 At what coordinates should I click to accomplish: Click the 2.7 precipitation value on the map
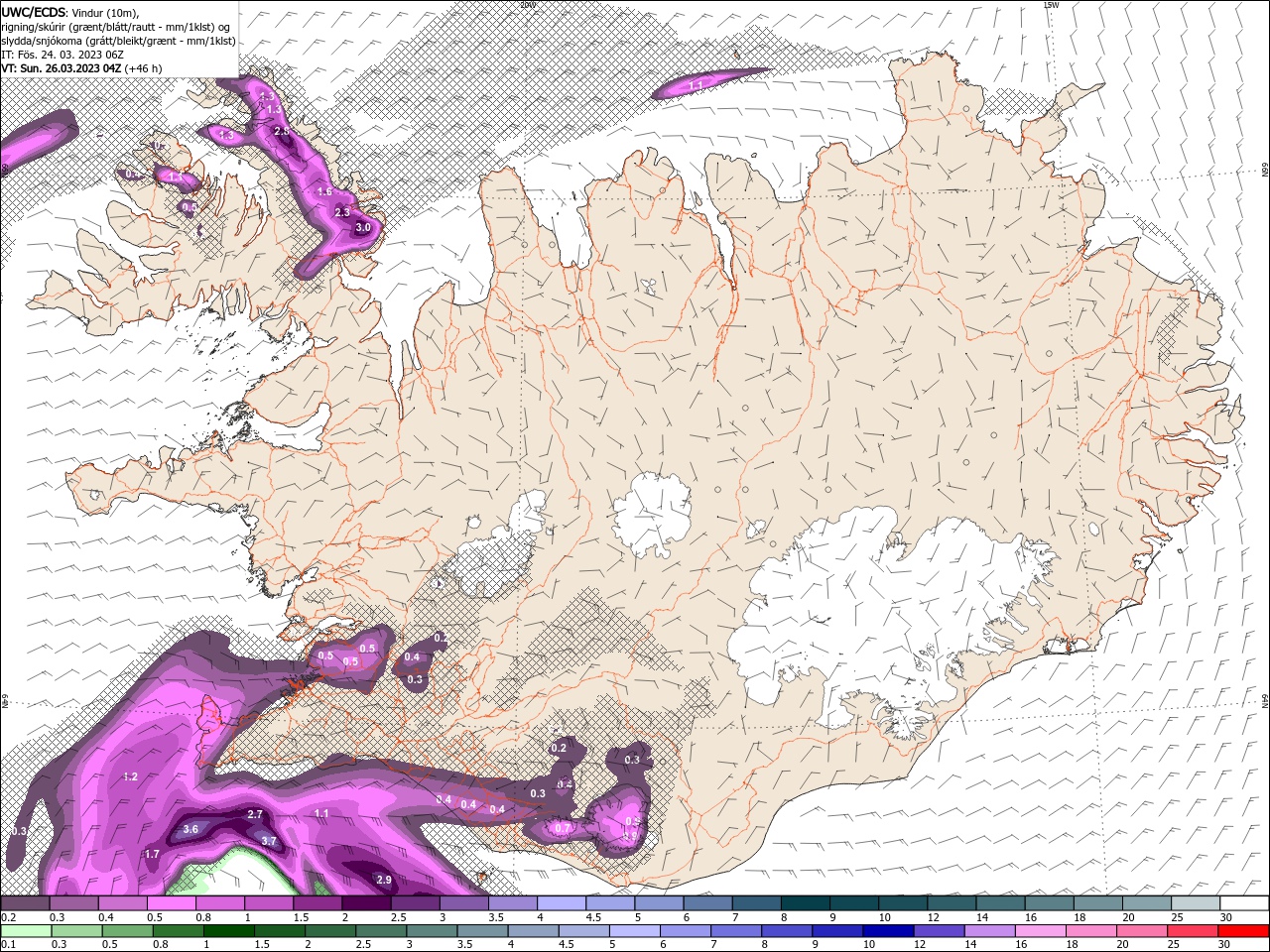click(x=255, y=814)
